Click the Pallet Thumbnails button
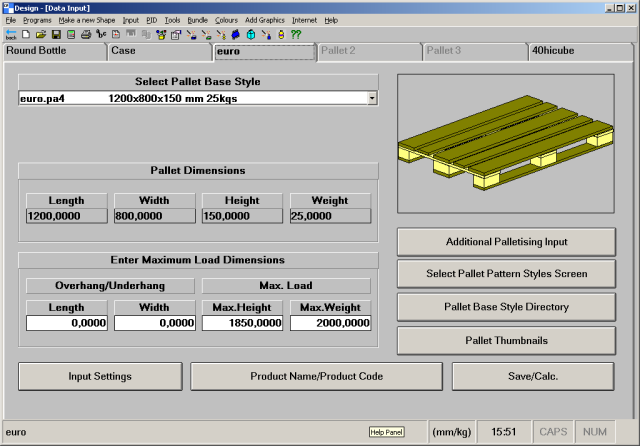The height and width of the screenshot is (446, 640). click(x=506, y=341)
